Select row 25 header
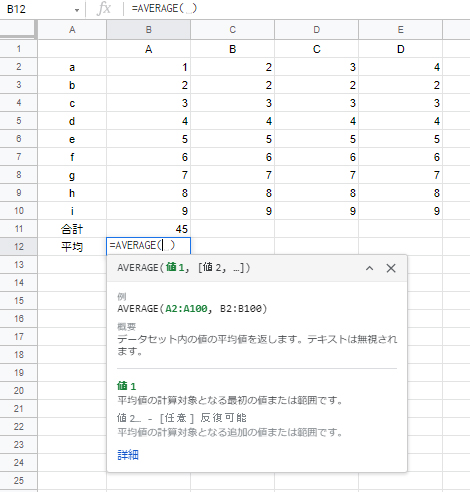 (x=19, y=481)
